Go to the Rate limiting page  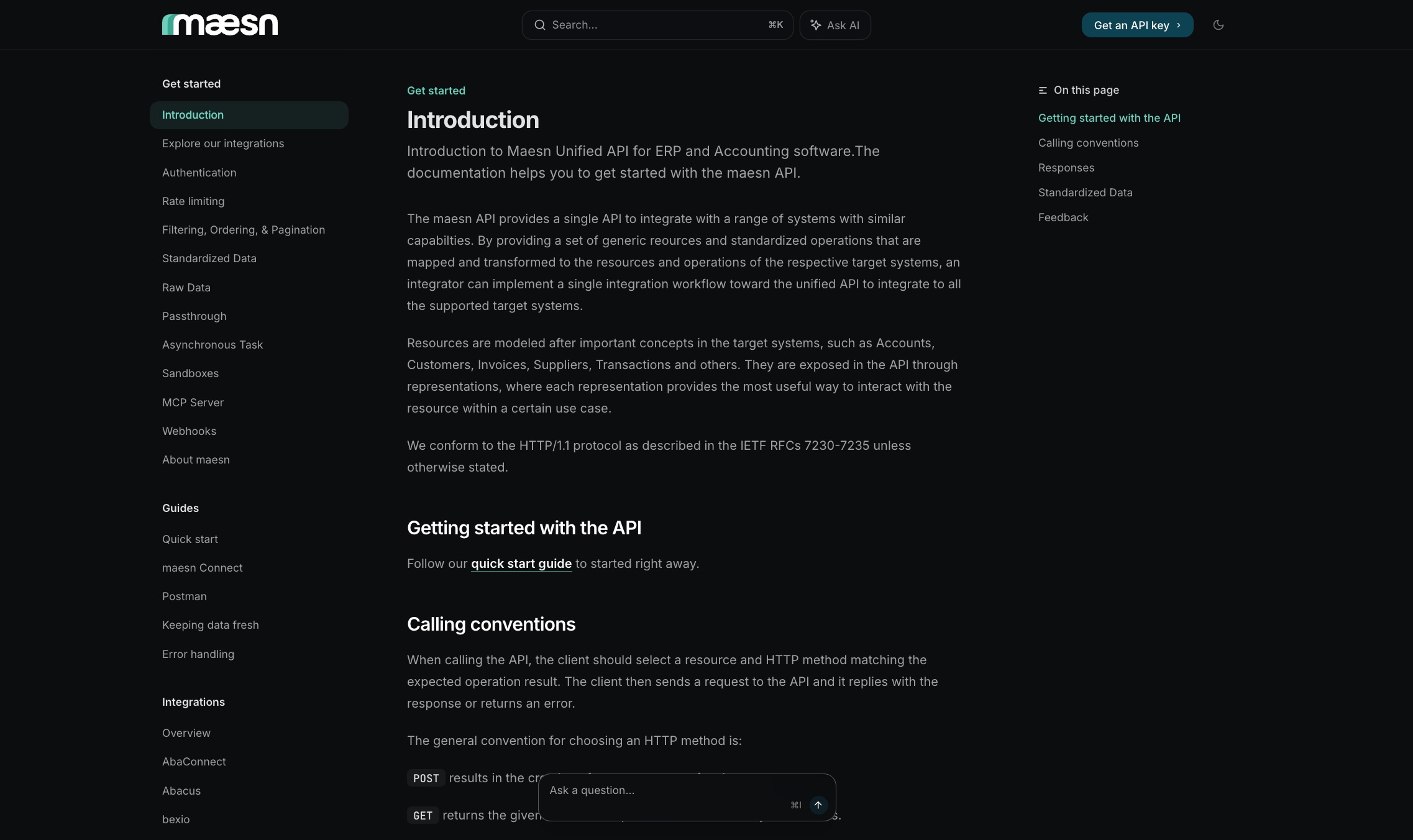[193, 201]
